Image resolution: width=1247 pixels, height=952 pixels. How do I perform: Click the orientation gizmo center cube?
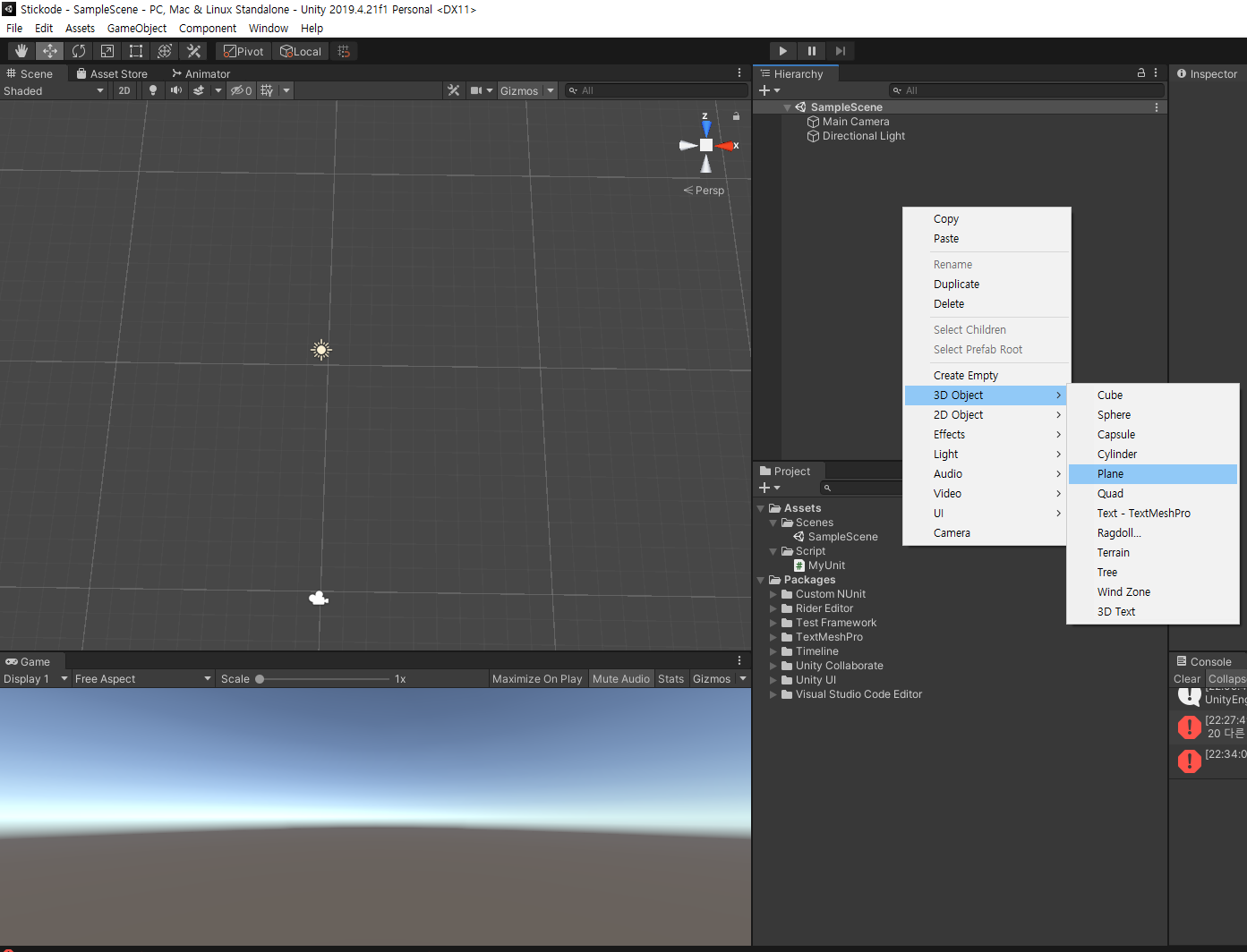(706, 145)
